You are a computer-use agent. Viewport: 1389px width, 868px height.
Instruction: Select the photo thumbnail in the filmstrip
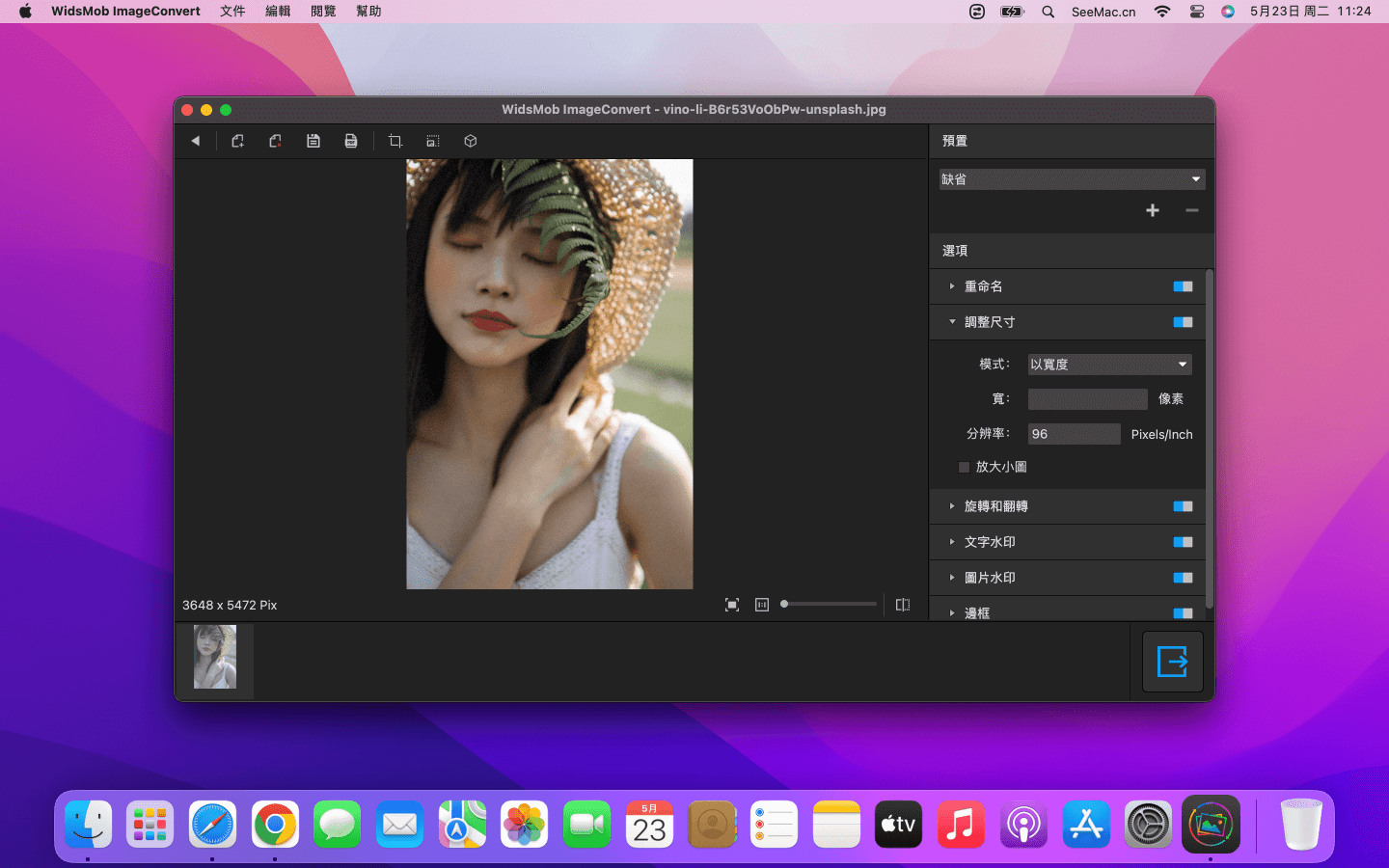point(215,657)
